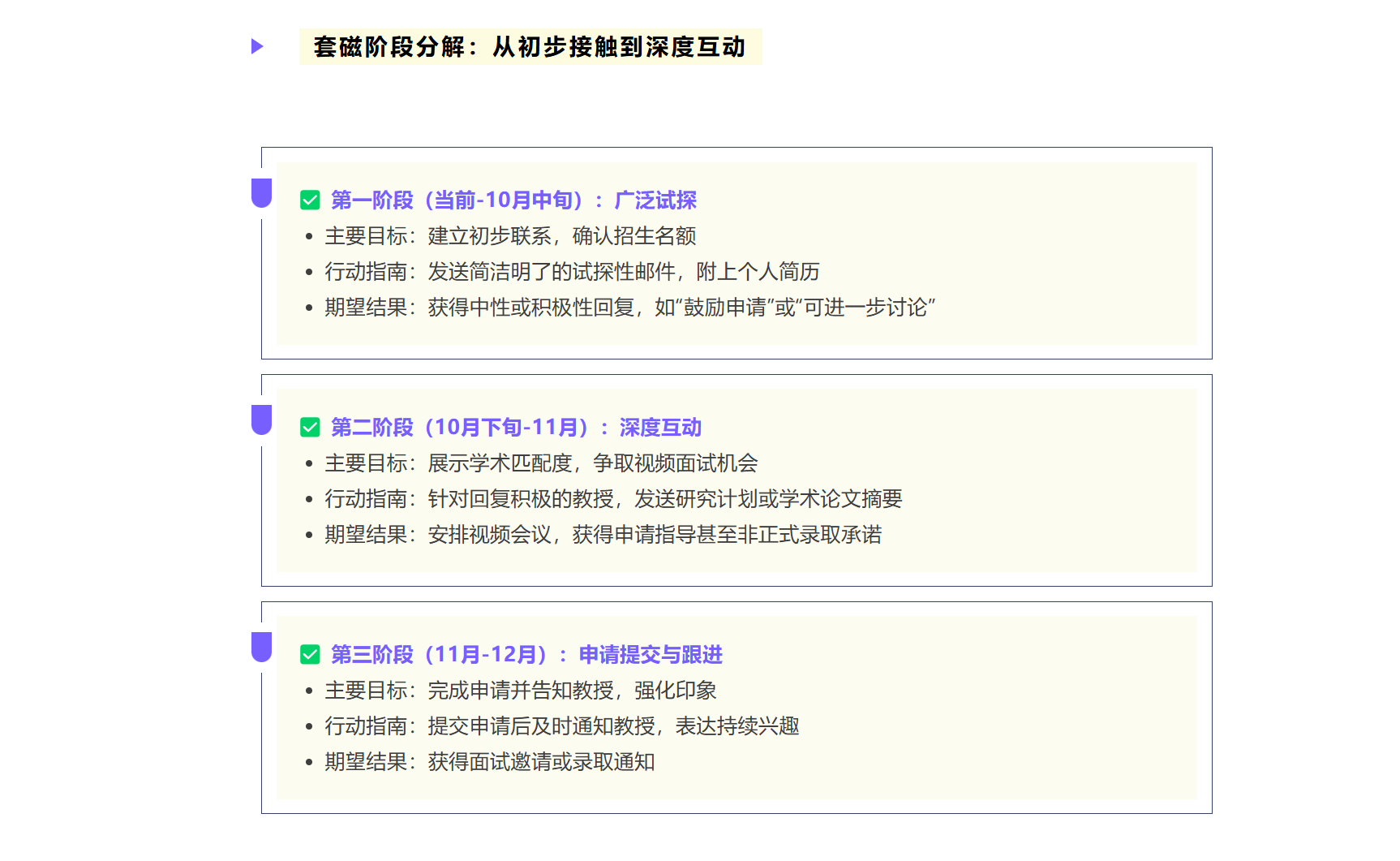Click the line 期望结果：获得中性或积极性回复
The height and width of the screenshot is (861, 1400).
click(629, 308)
